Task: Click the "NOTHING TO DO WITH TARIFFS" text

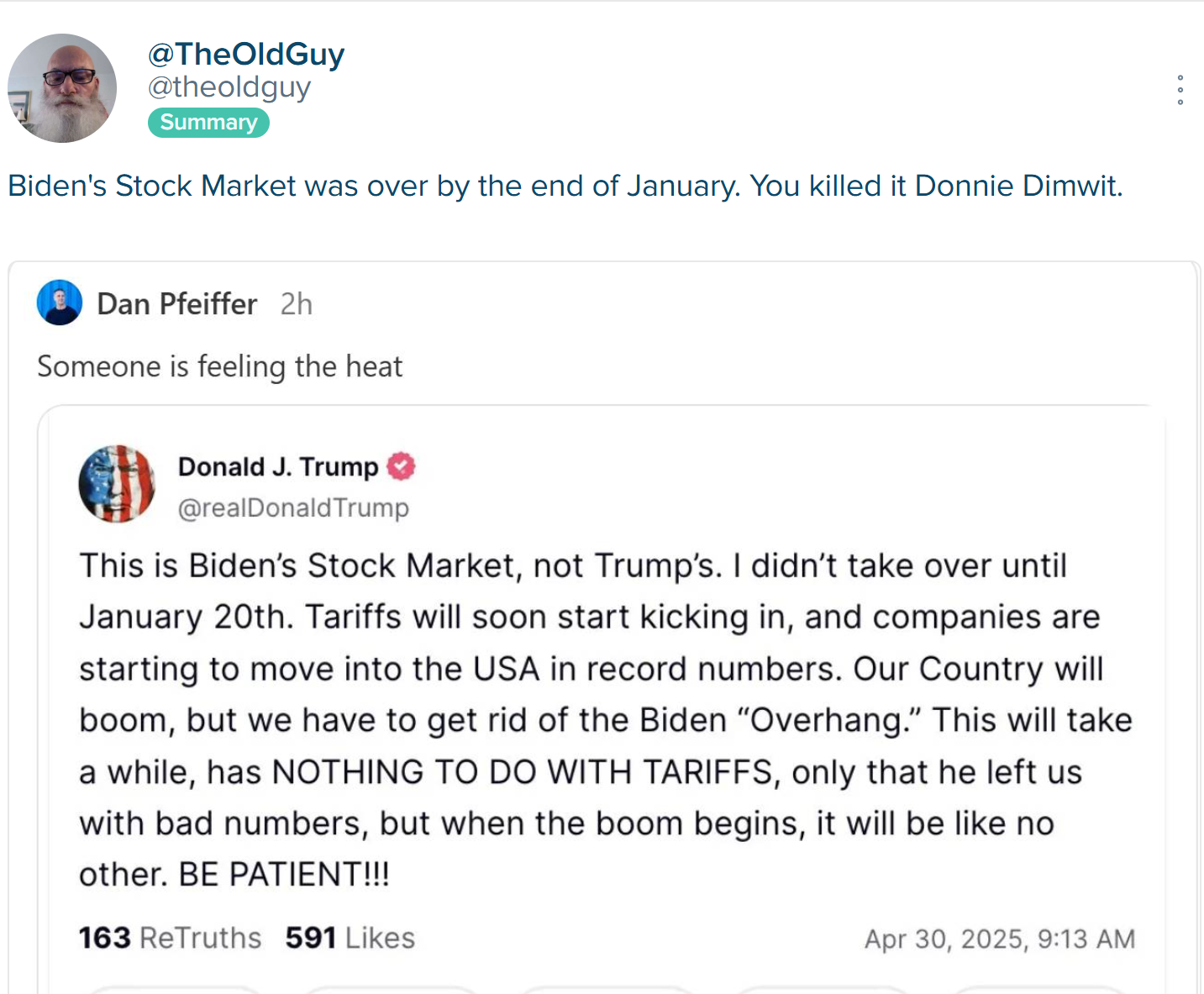Action: pos(523,772)
